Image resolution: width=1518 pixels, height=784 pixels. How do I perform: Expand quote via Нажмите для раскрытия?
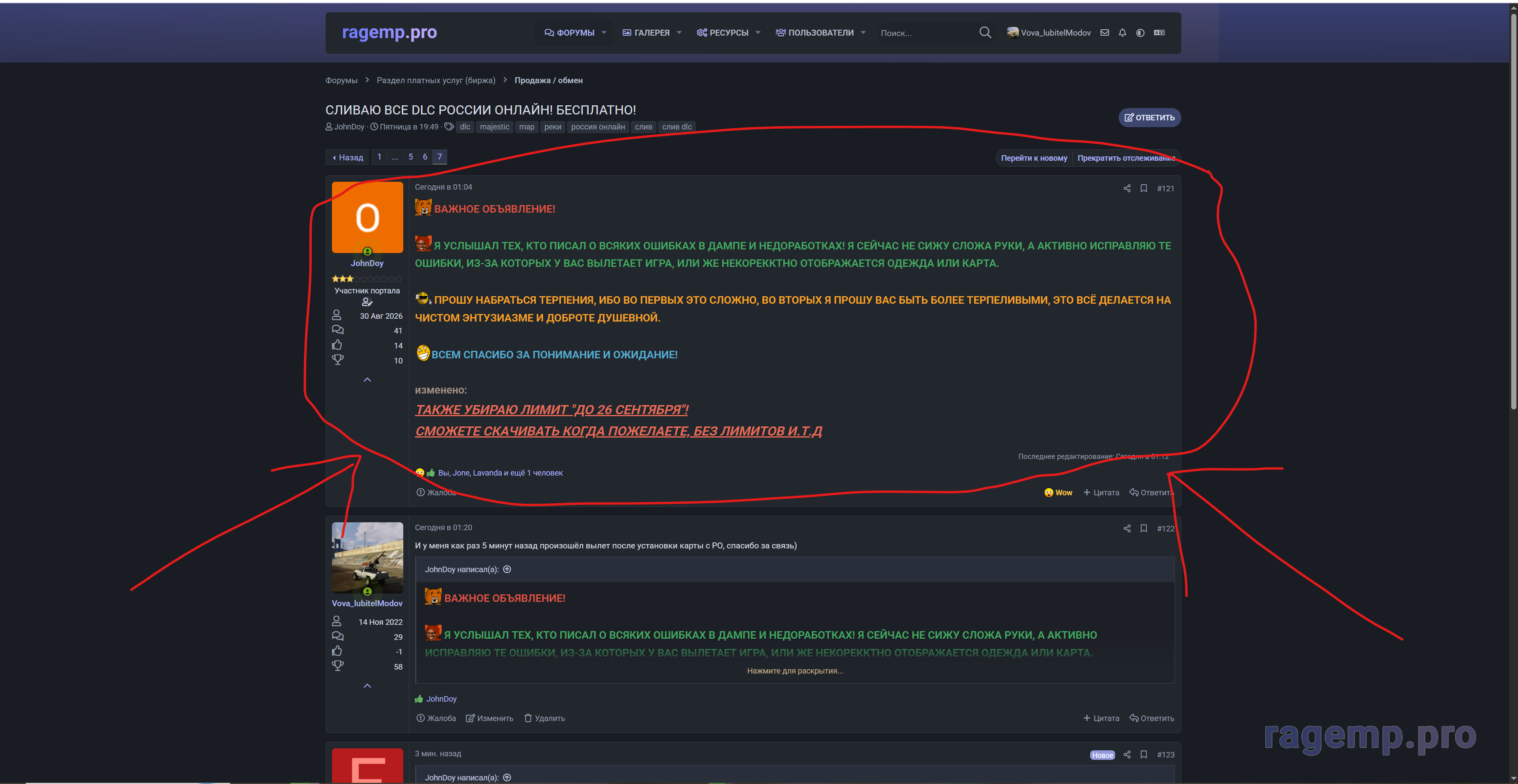[x=795, y=671]
